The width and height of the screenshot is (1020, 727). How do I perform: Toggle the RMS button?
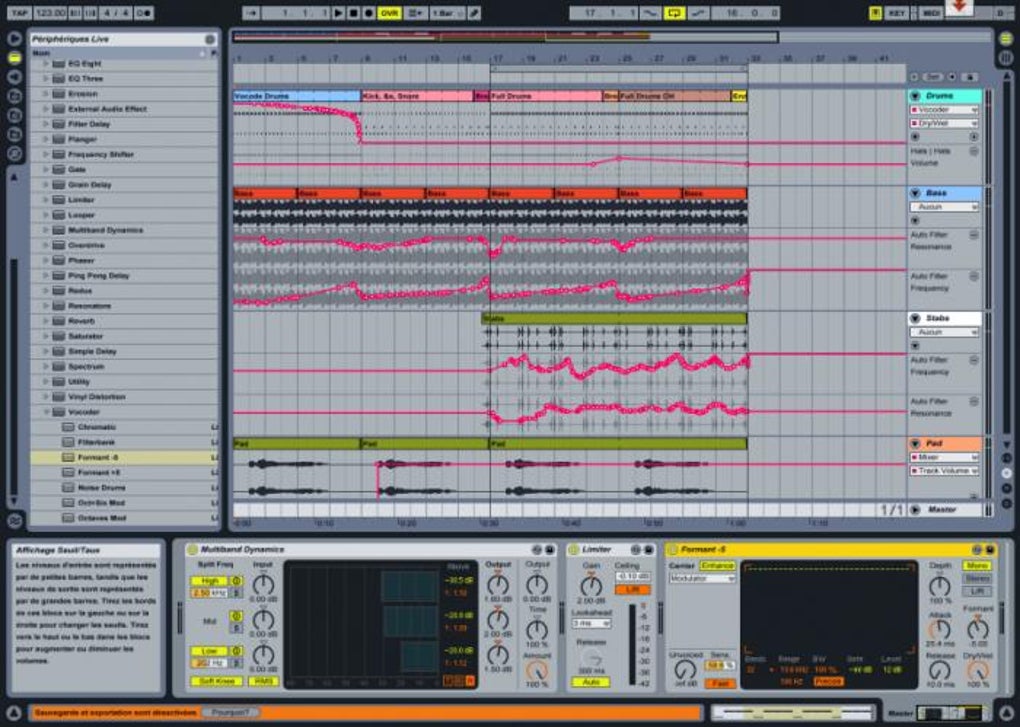263,681
